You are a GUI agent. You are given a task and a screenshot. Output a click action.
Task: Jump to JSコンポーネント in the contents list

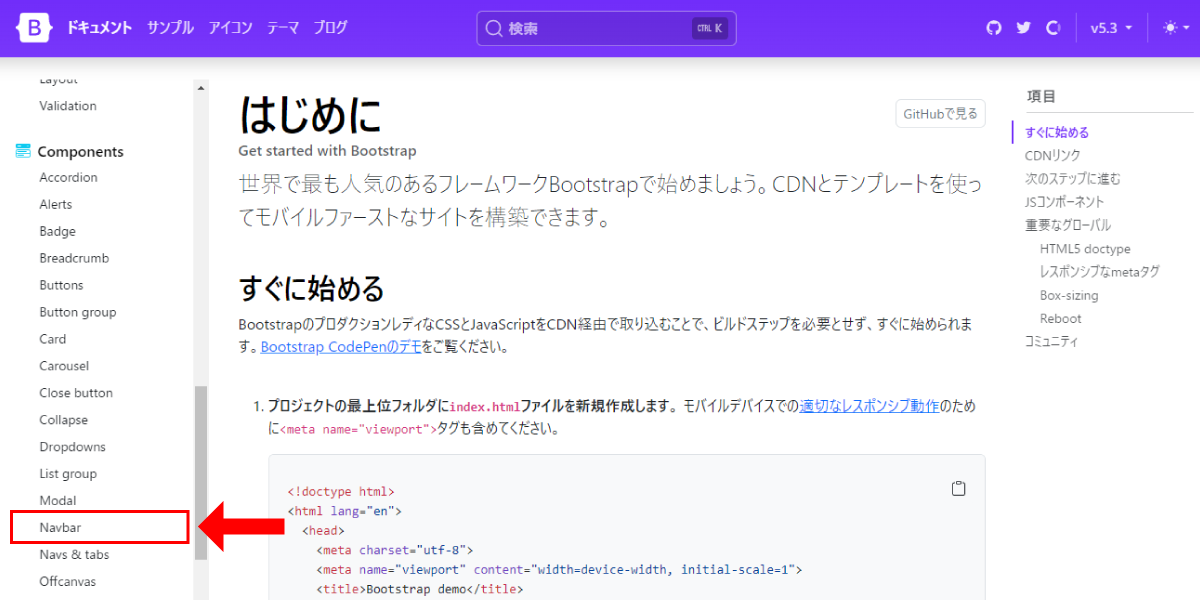[1065, 202]
